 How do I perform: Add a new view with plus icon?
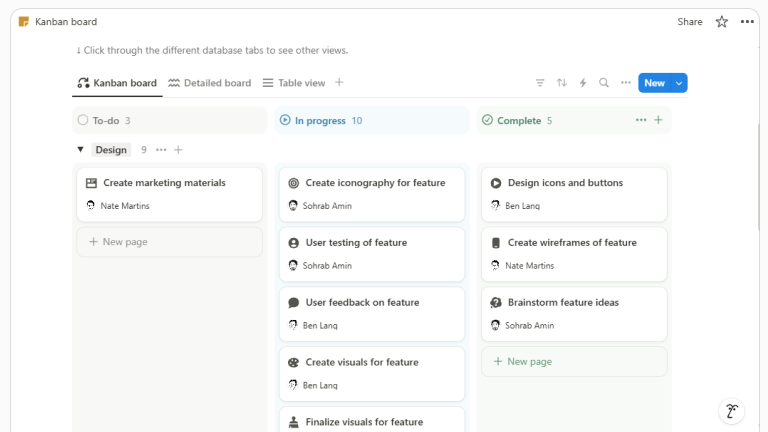(339, 82)
